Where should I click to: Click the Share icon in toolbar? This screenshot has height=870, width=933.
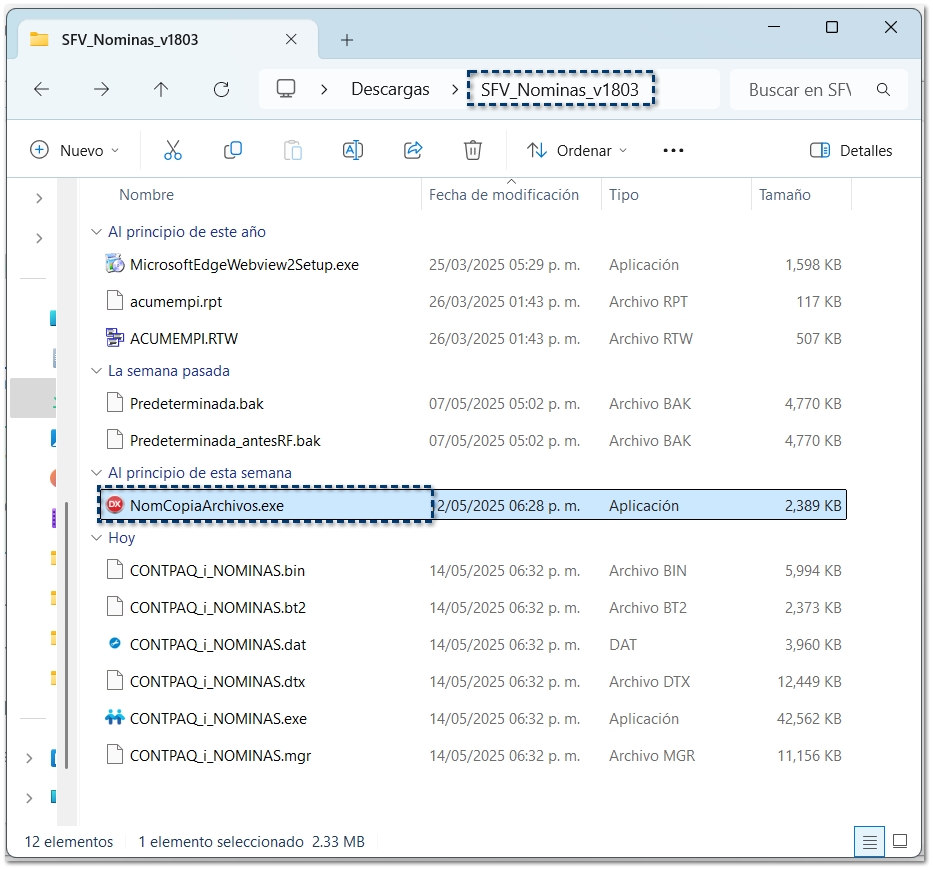[x=413, y=150]
